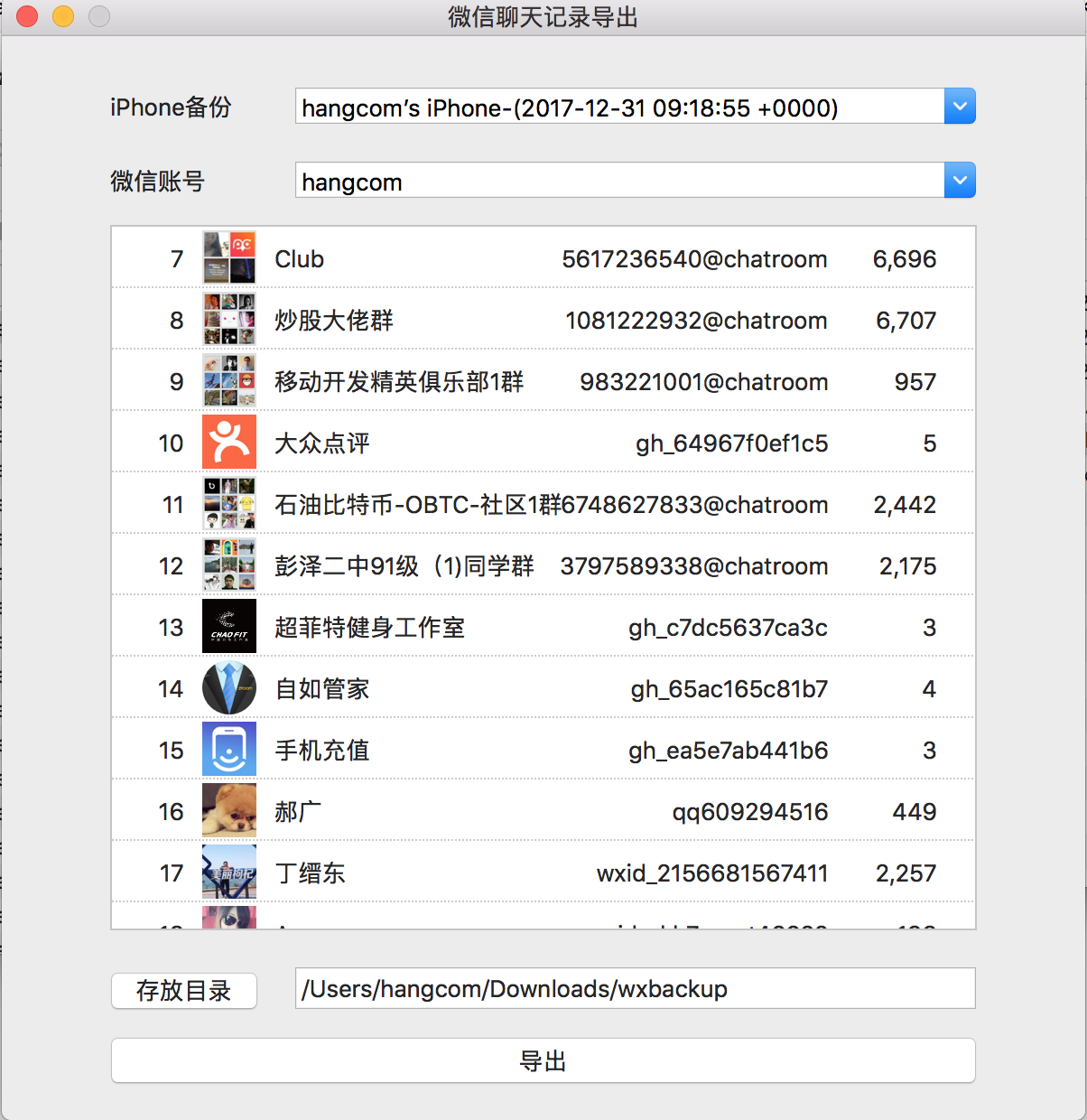Screen dimensions: 1087x1120
Task: Click the 导出 export button
Action: click(543, 1060)
